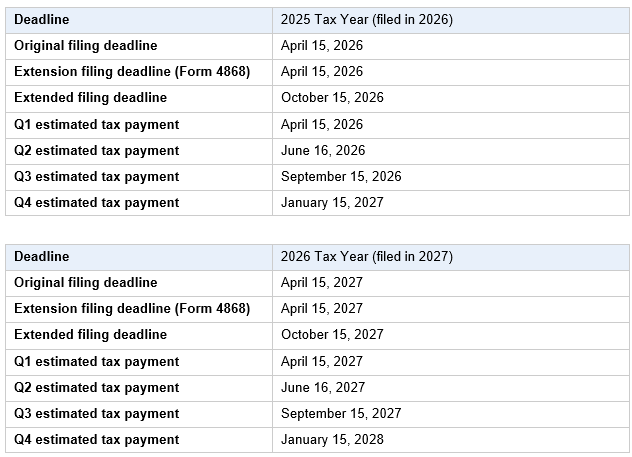Select the 2025 Tax Year header cell

coord(367,19)
